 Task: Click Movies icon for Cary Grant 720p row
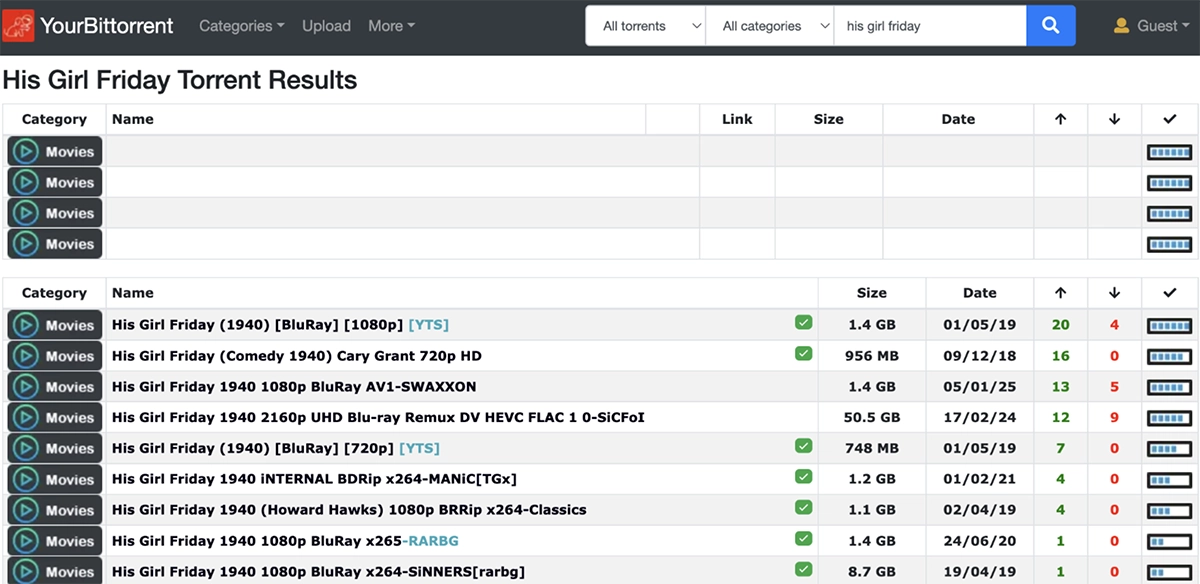click(55, 356)
